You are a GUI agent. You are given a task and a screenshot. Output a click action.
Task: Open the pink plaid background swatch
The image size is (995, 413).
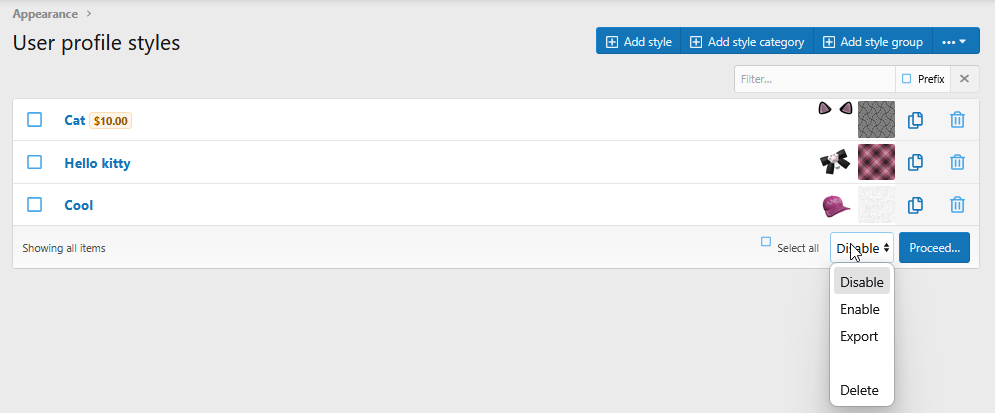pos(876,162)
